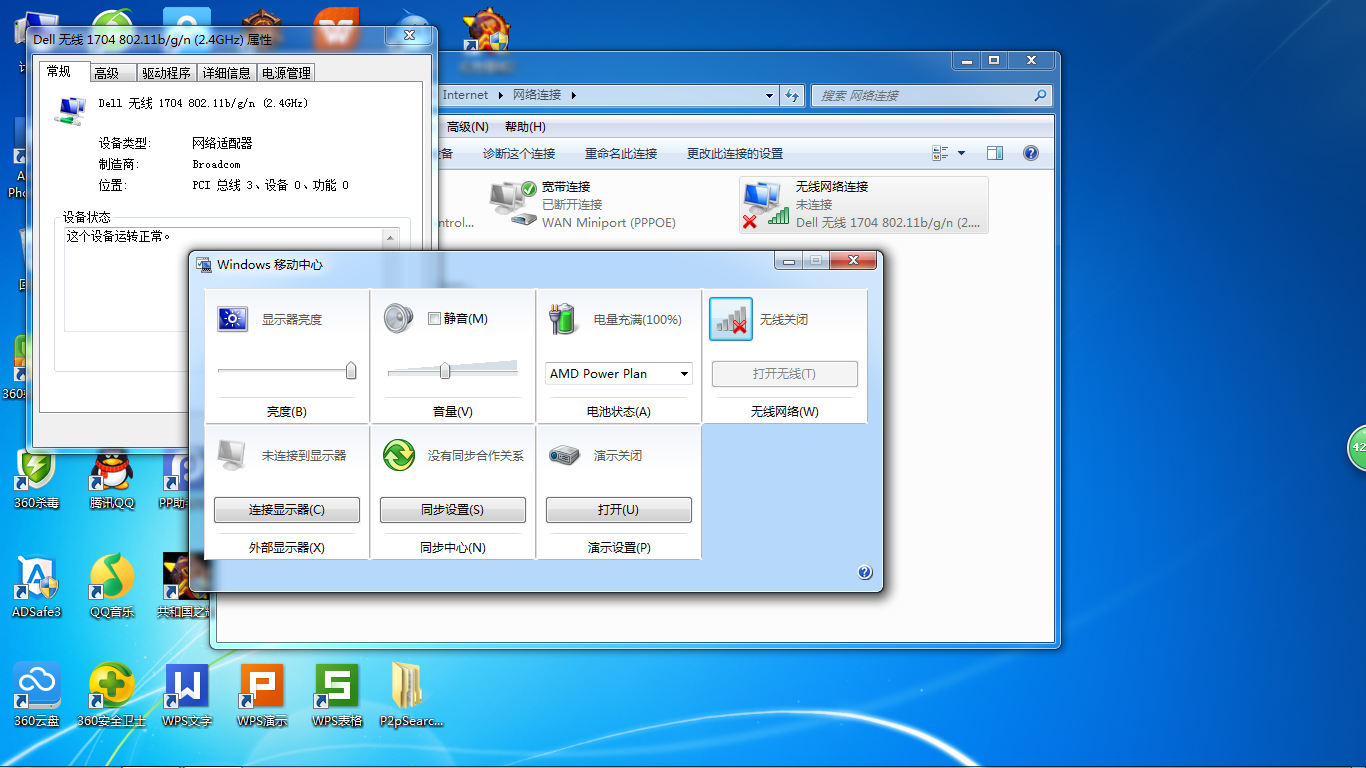Click the speaker volume icon in Mobility Center

tap(398, 319)
